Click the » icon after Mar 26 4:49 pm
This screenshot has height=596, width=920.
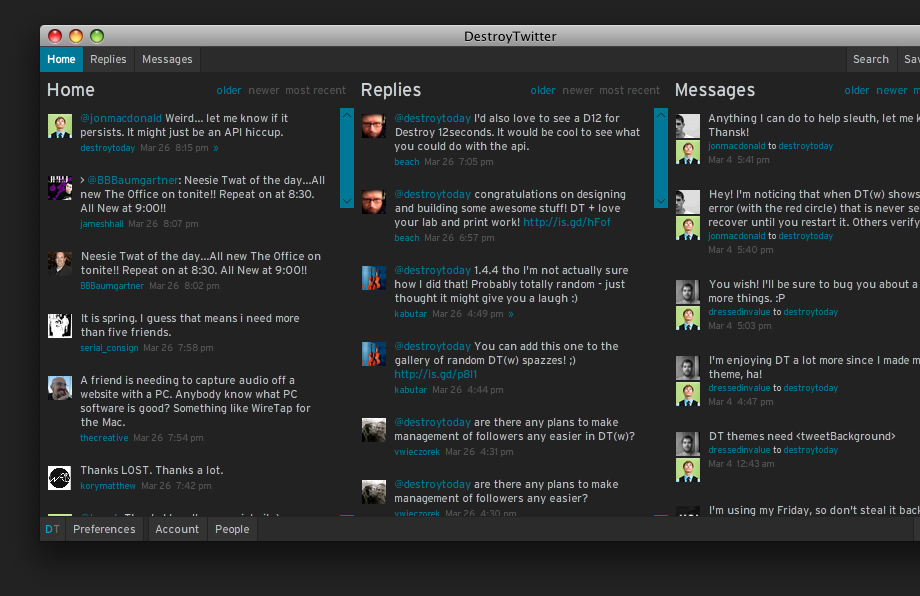tap(511, 314)
